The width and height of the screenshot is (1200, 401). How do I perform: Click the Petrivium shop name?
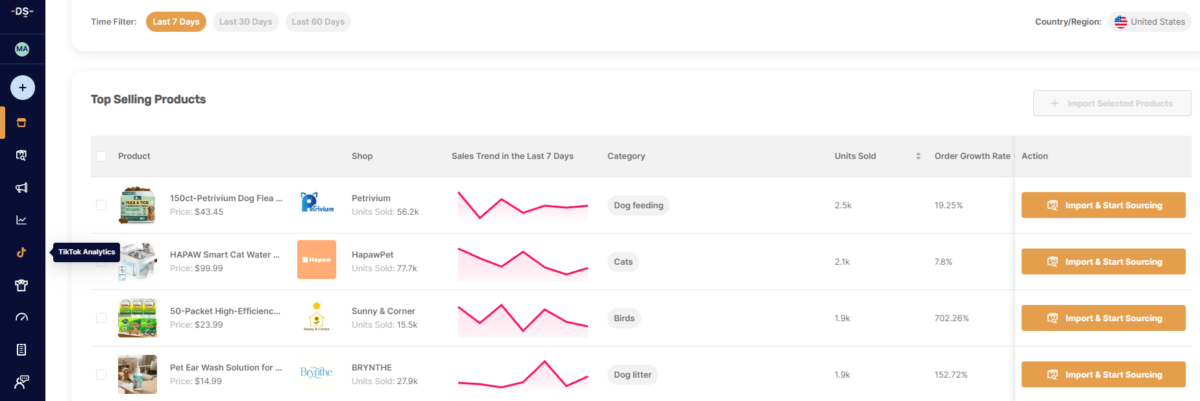(x=371, y=198)
